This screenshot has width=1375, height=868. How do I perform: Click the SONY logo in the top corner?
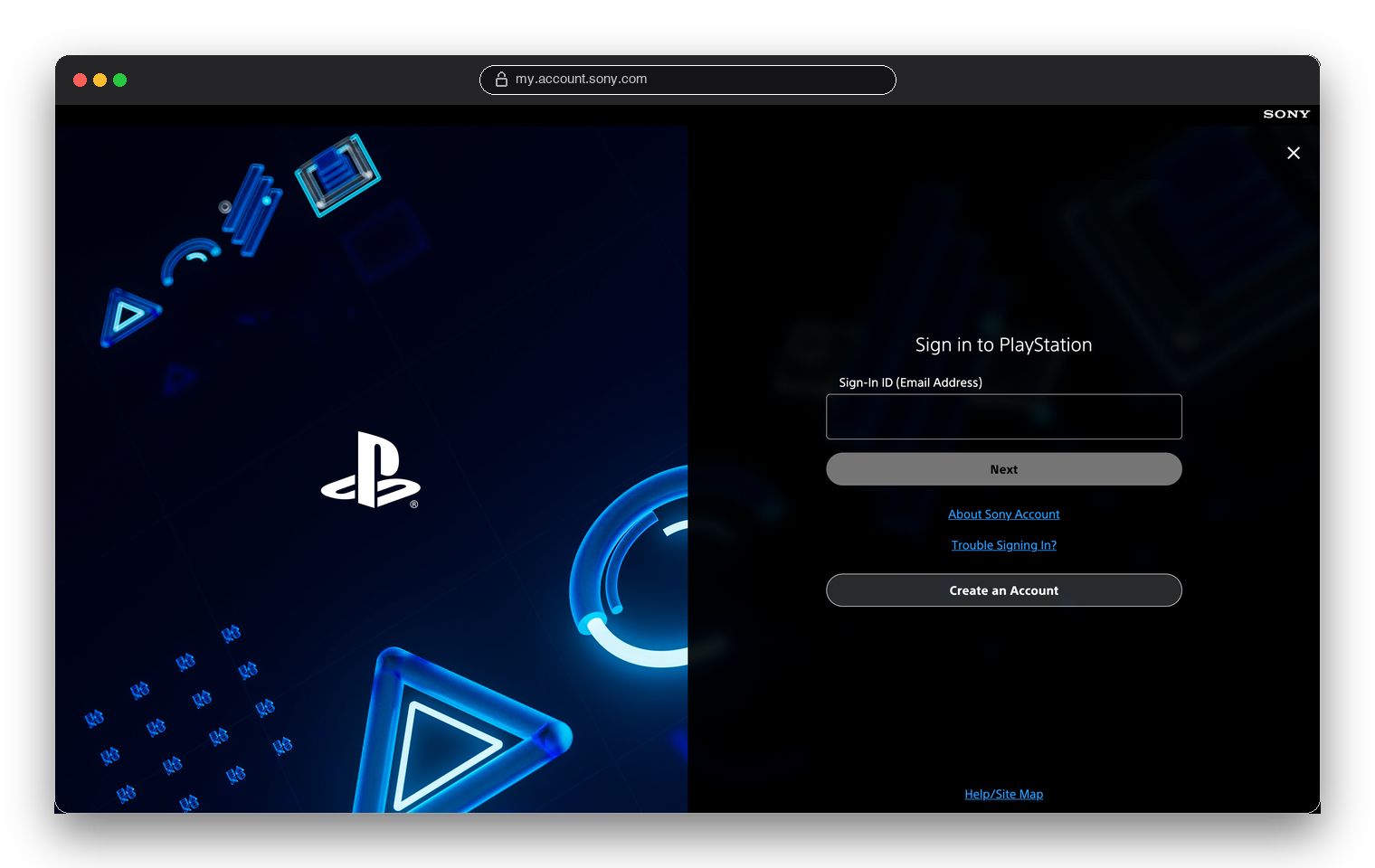coord(1286,114)
